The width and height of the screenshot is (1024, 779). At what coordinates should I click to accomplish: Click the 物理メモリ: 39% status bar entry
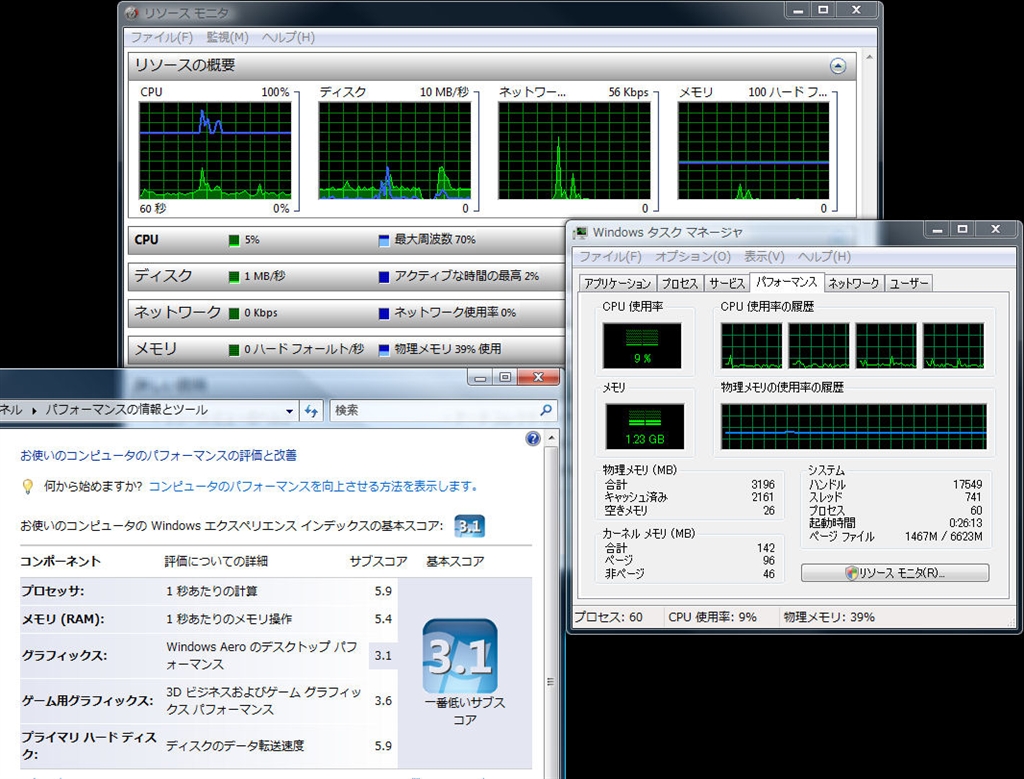tap(829, 617)
